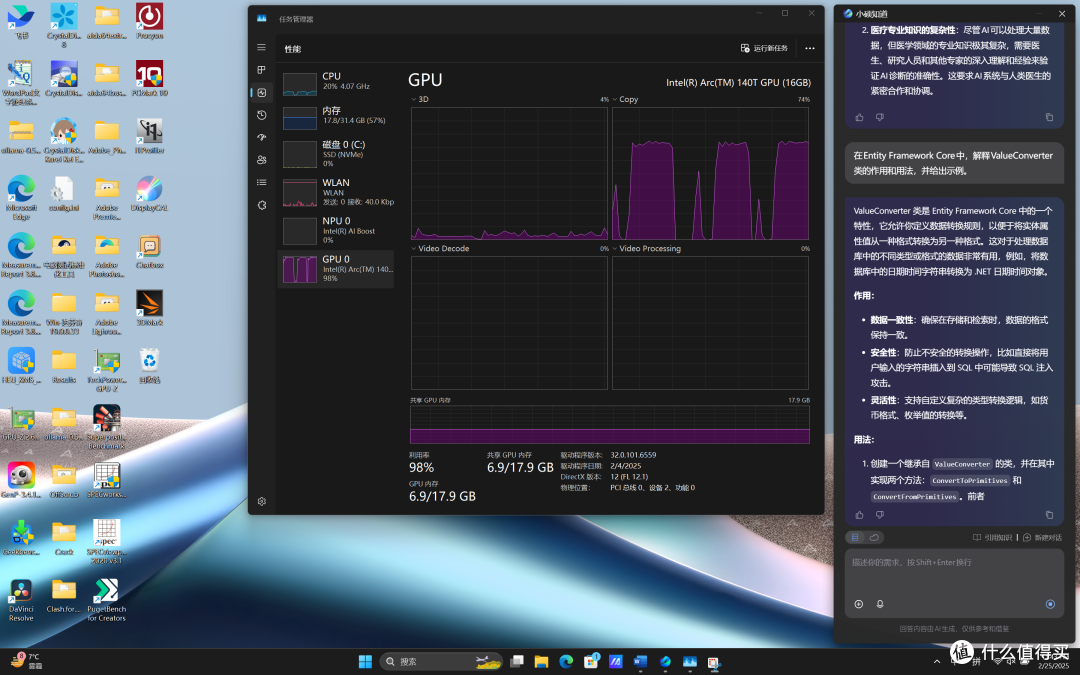The image size is (1080, 675).
Task: Open Task Manager hamburger navigation menu
Action: 261,48
